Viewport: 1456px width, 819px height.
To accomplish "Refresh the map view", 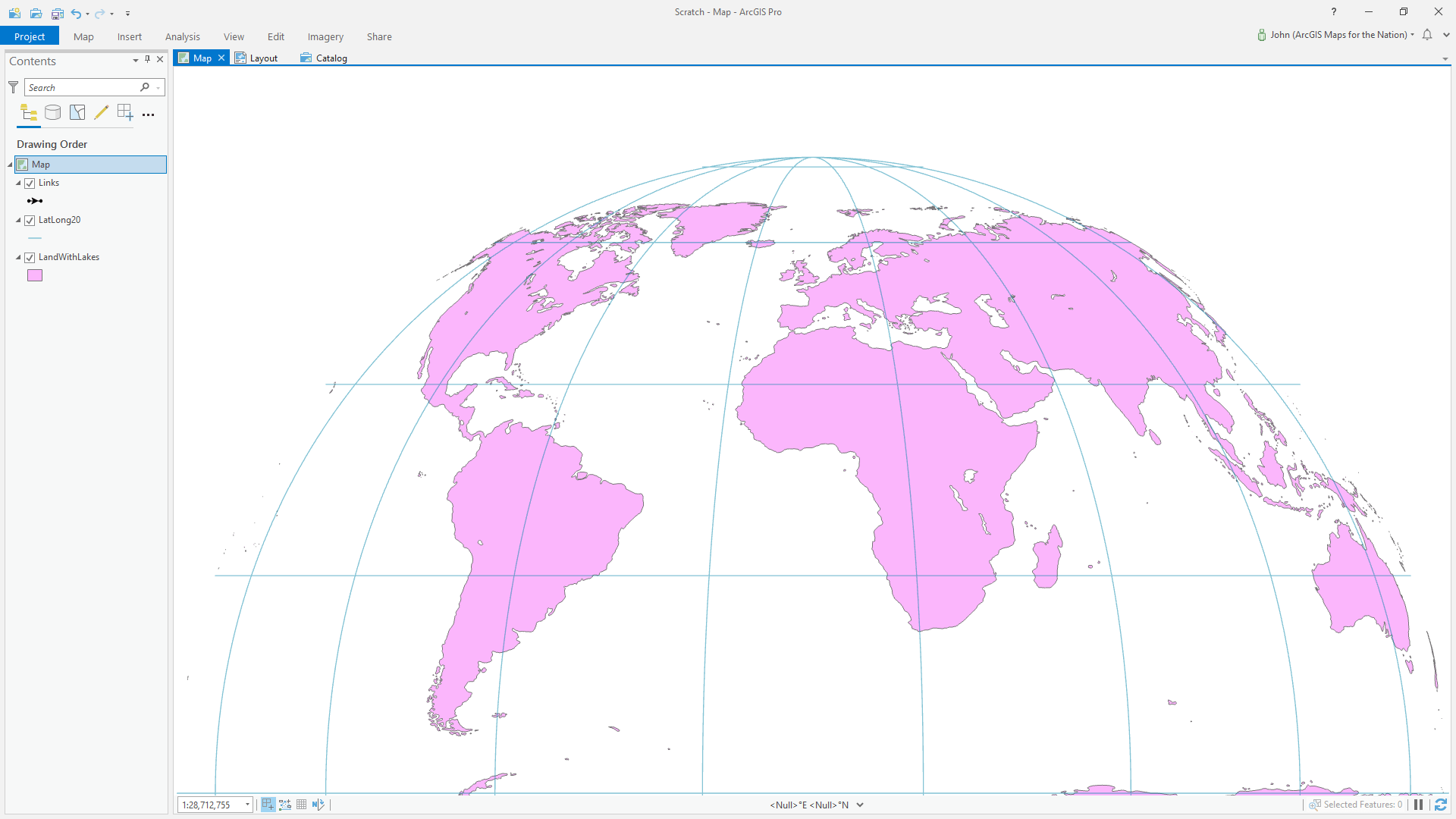I will 1441,805.
